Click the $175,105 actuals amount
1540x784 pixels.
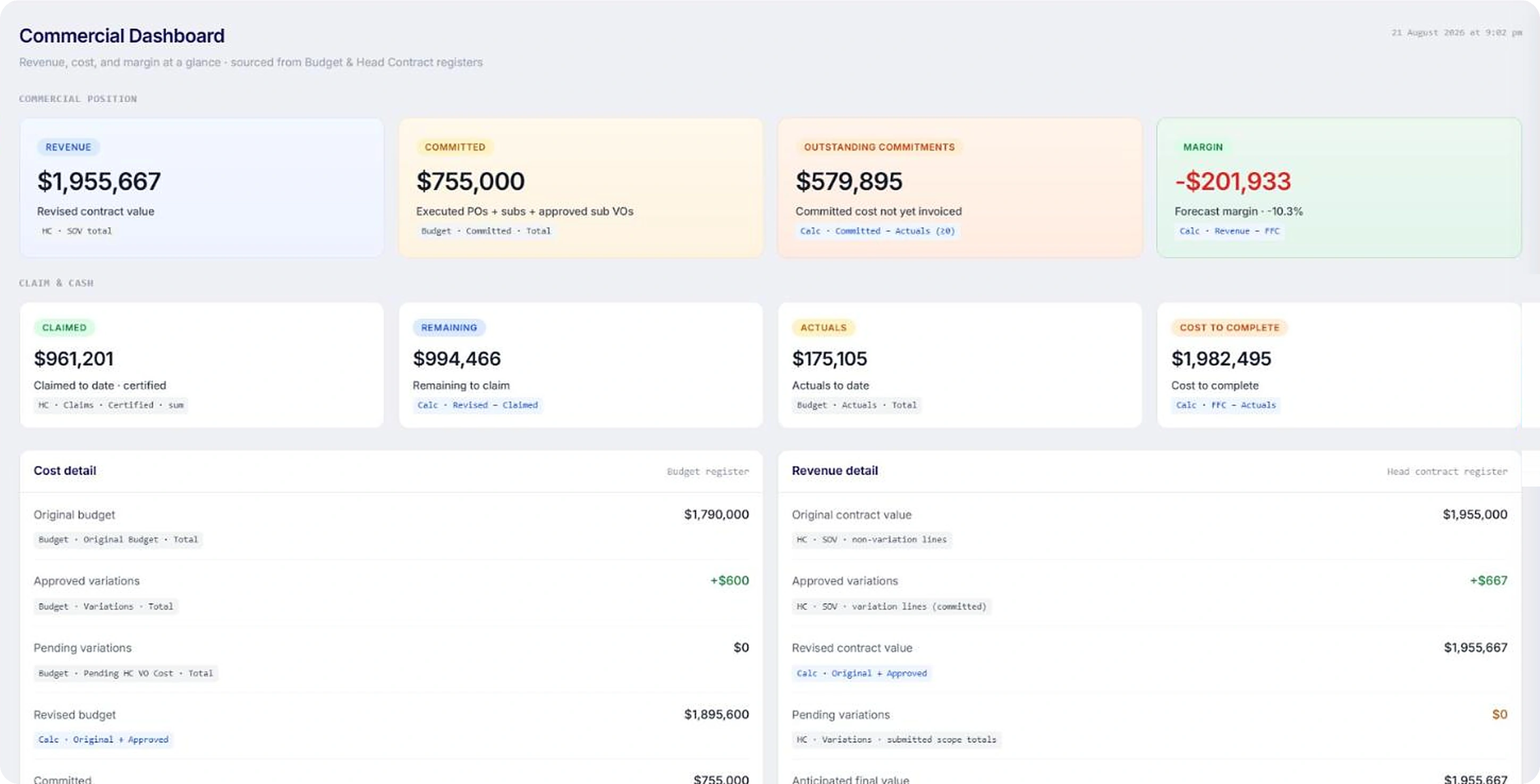[829, 359]
